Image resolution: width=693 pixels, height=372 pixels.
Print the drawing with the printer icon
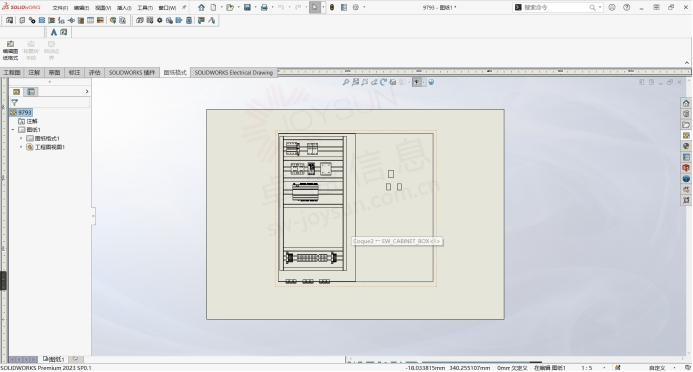point(264,8)
